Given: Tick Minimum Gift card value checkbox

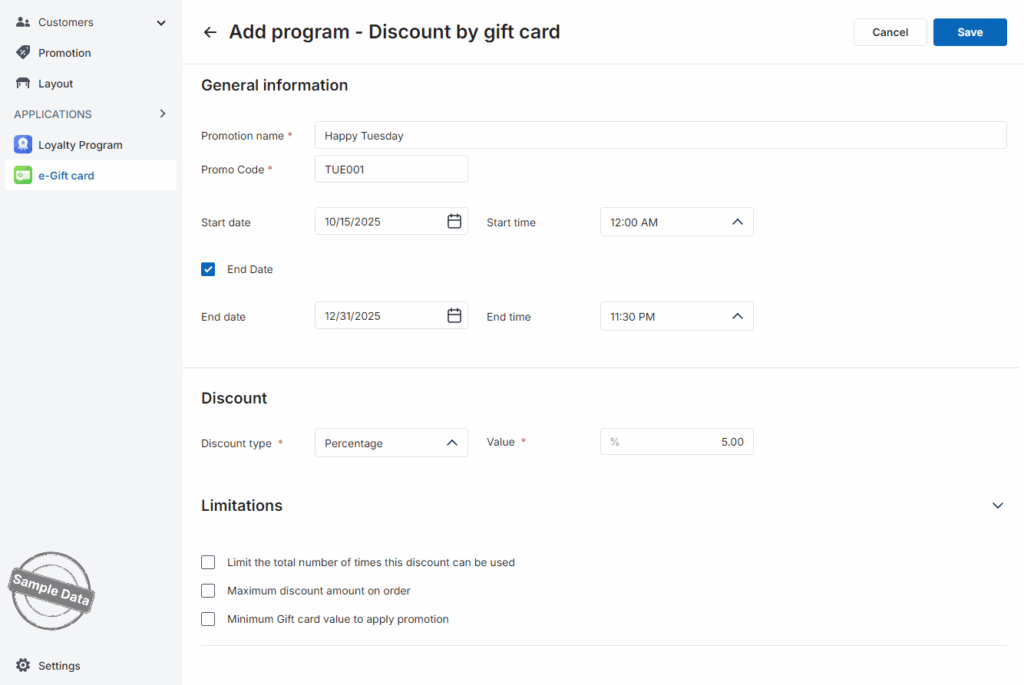Looking at the screenshot, I should tap(208, 619).
